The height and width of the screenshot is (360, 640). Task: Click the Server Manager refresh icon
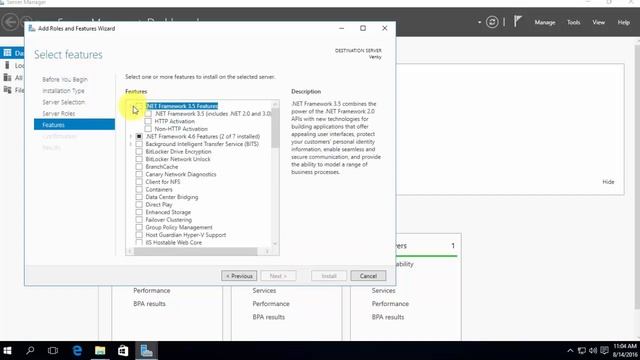coord(492,22)
